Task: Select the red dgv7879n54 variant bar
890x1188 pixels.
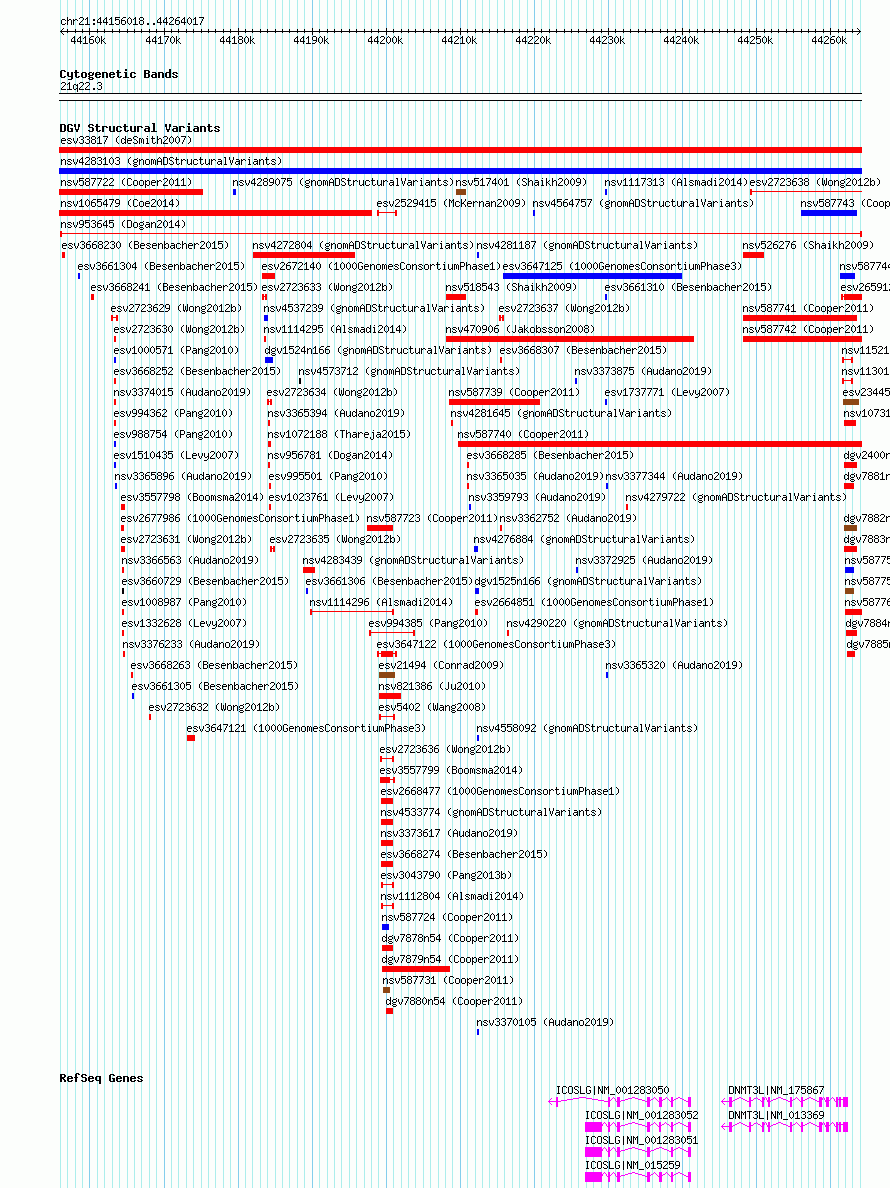Action: [416, 969]
